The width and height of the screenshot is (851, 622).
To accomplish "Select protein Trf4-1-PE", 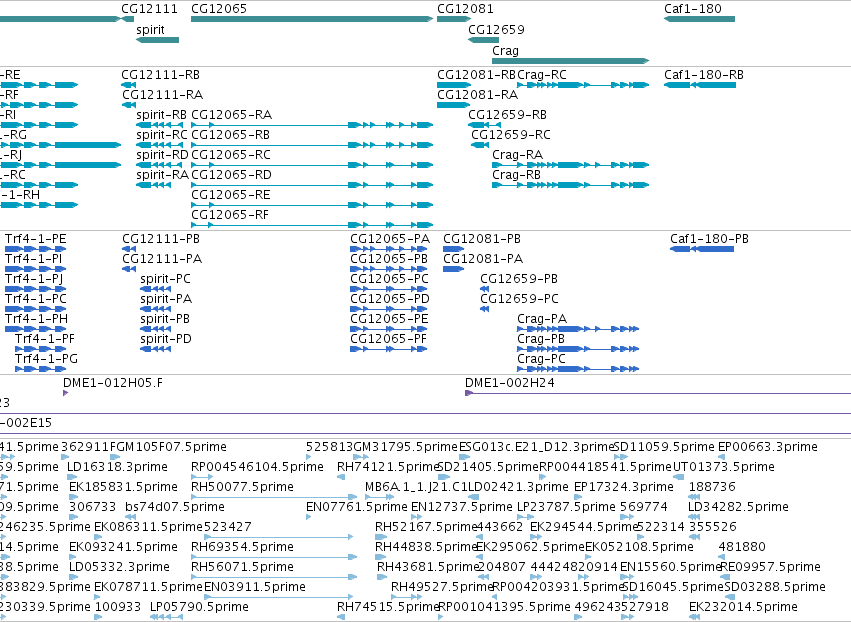I will (x=35, y=249).
